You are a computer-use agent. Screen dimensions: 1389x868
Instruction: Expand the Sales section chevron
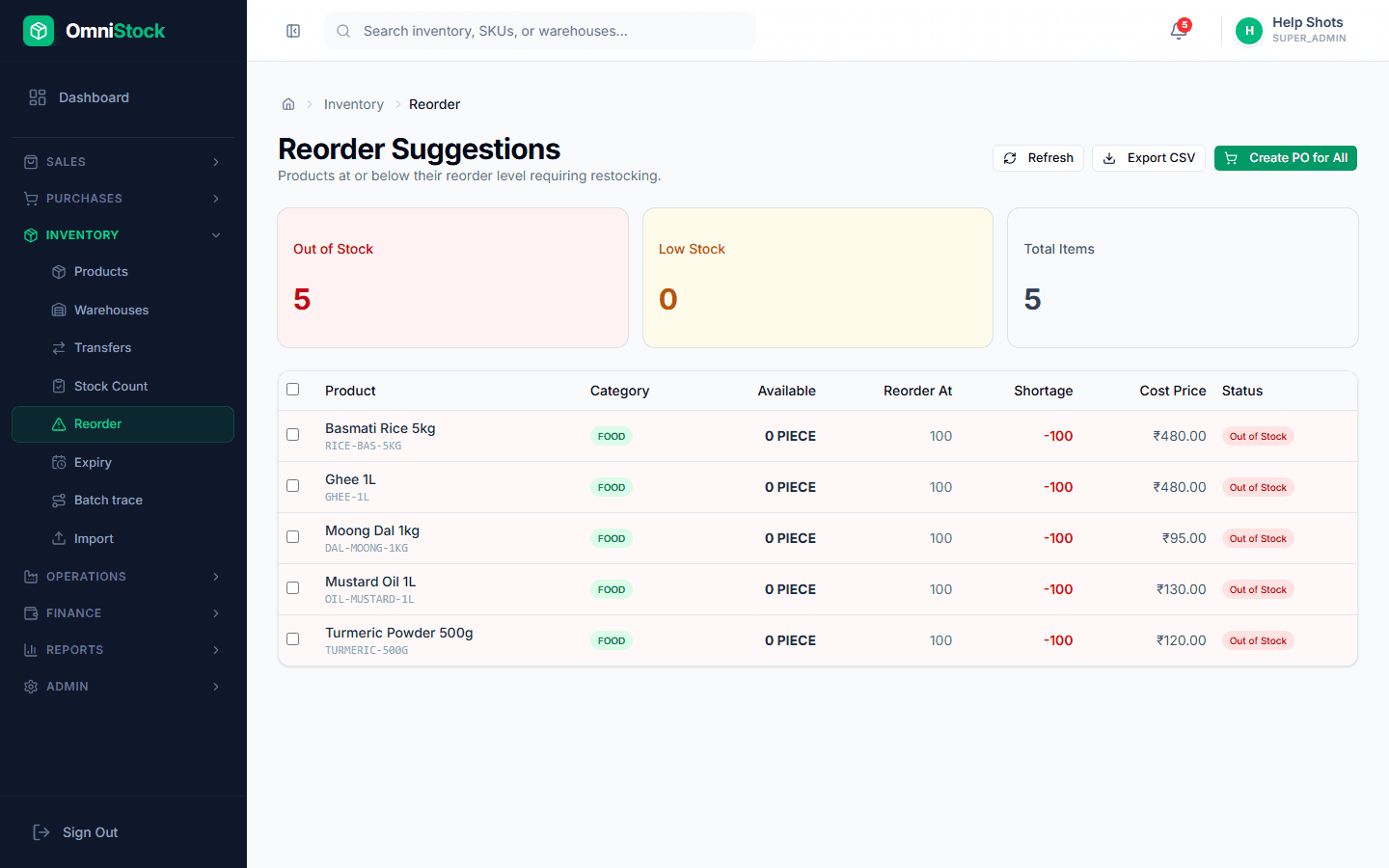[x=216, y=162]
